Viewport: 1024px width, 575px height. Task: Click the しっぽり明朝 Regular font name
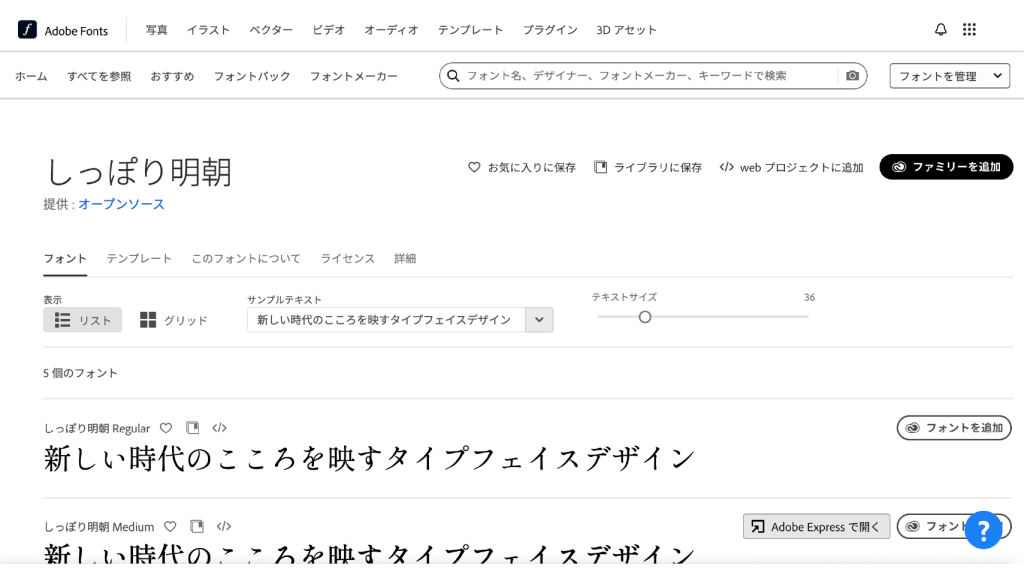coord(97,429)
